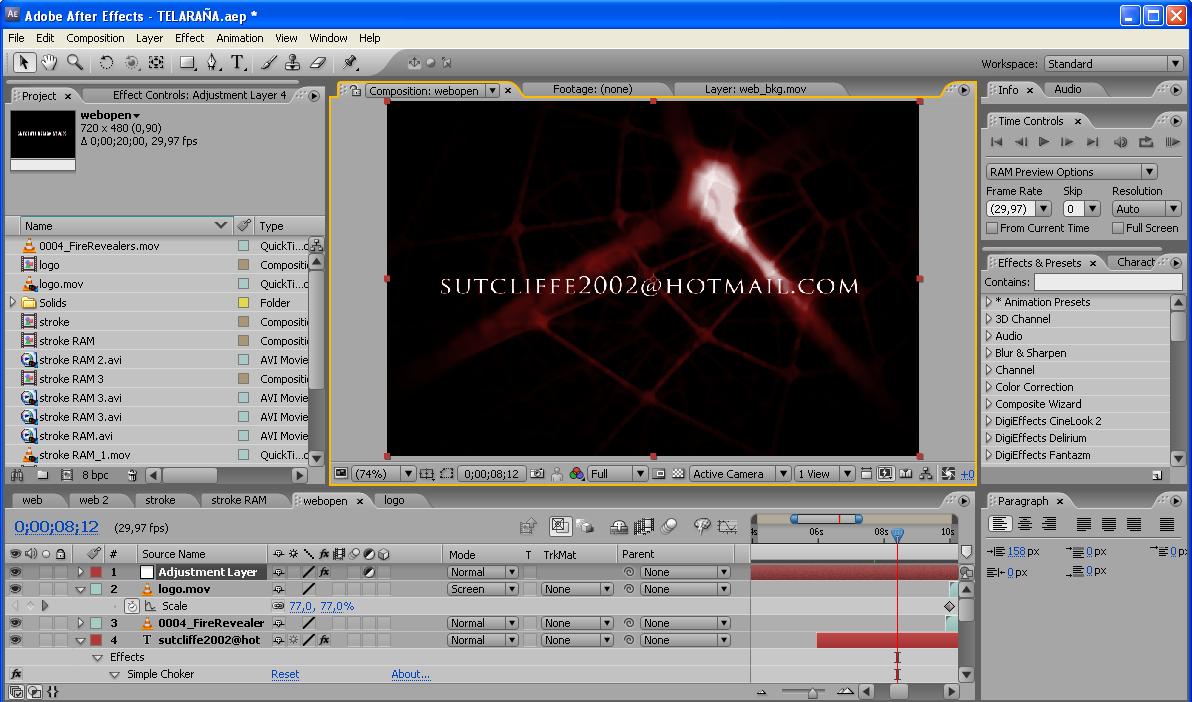
Task: Expand the Blur & Sharpen effects category
Action: pyautogui.click(x=989, y=353)
